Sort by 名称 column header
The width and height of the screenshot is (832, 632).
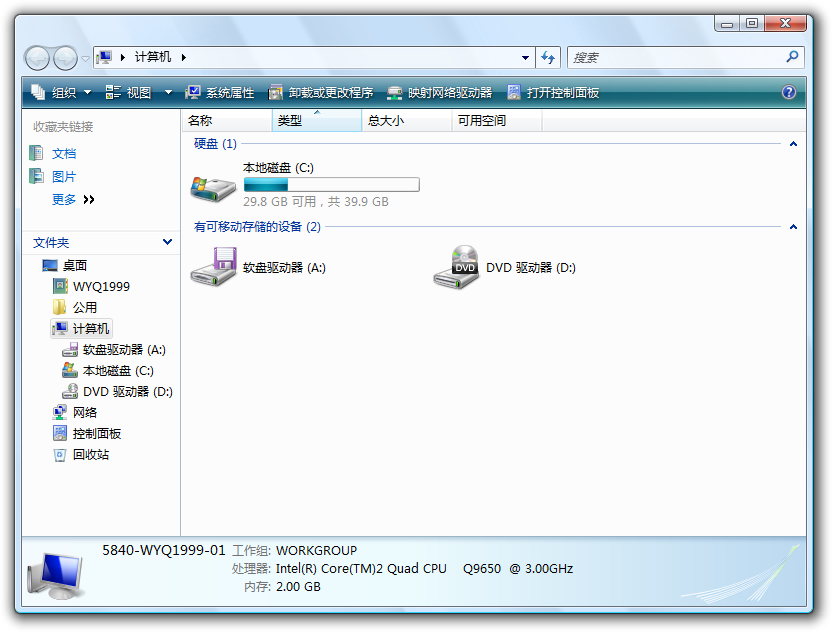227,120
